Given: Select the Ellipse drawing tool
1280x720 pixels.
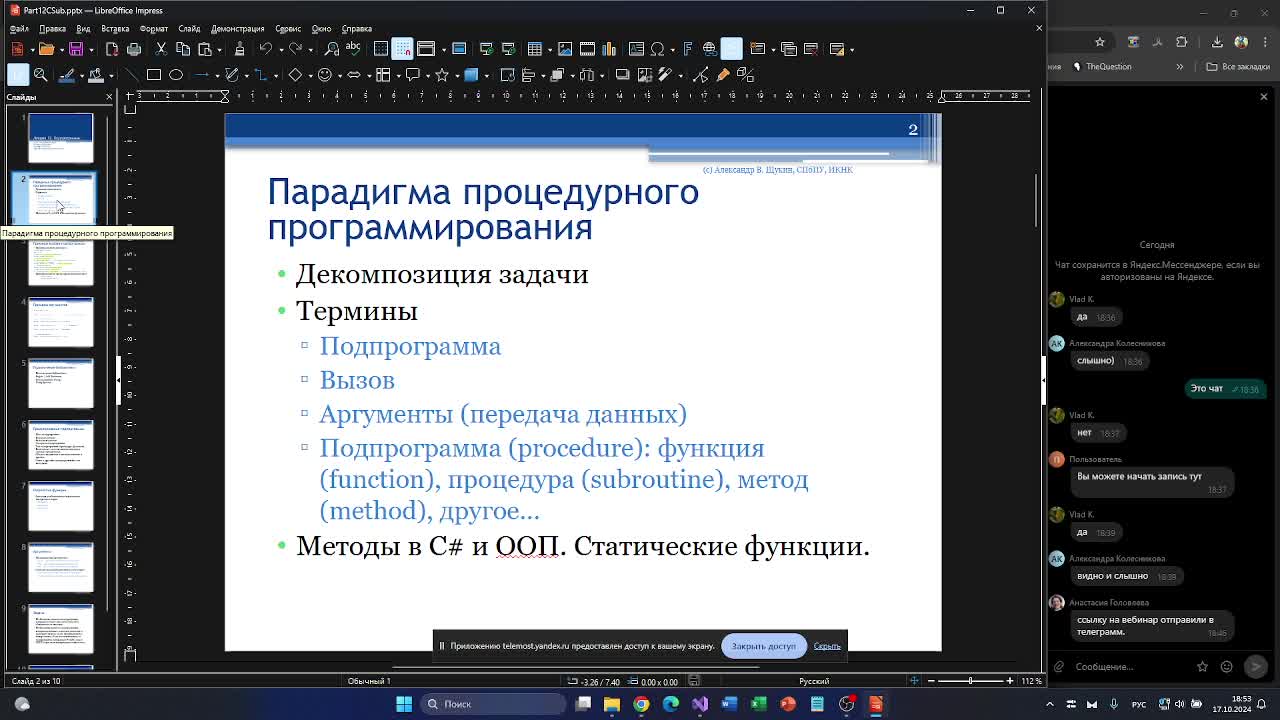Looking at the screenshot, I should 175,75.
